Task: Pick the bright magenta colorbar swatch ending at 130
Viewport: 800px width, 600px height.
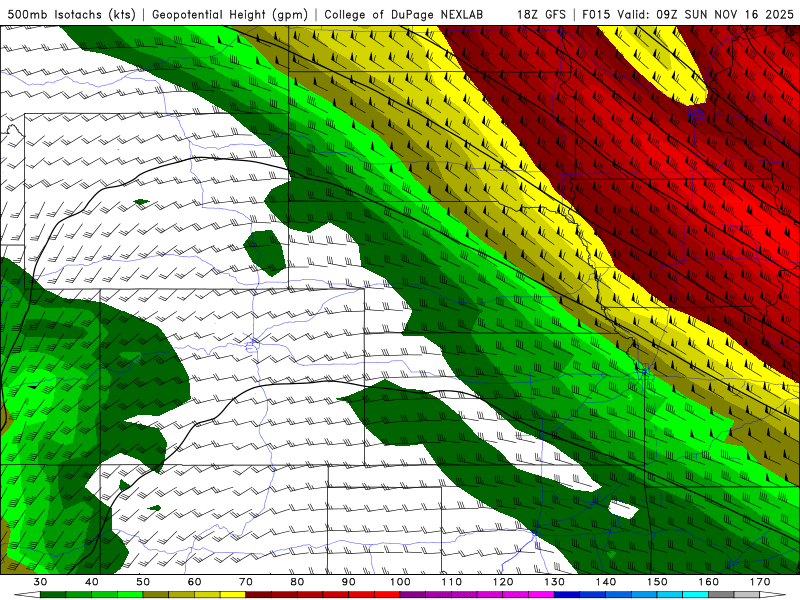Action: click(x=541, y=594)
